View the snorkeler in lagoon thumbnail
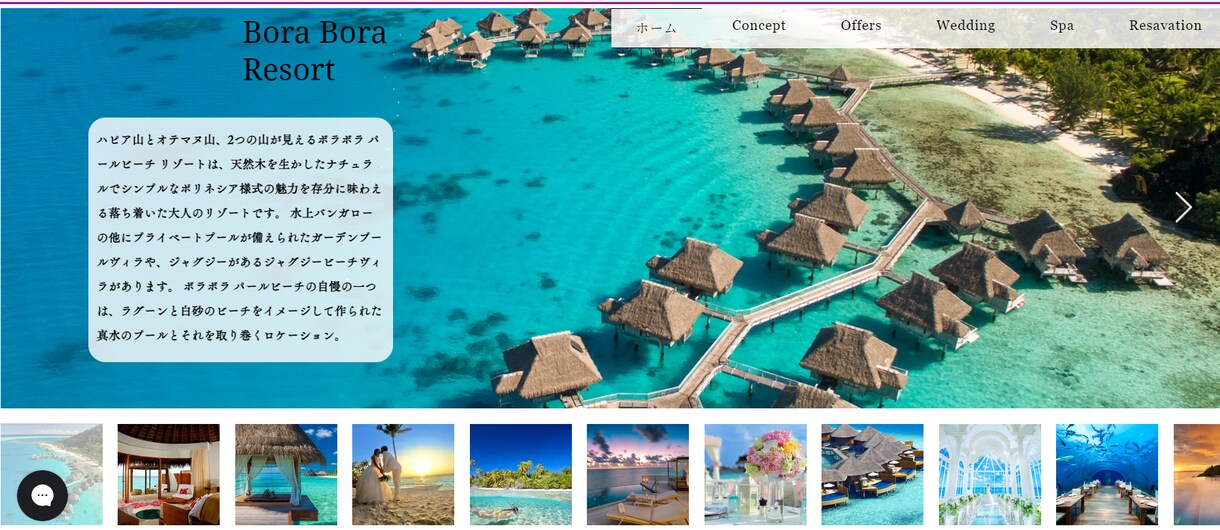The height and width of the screenshot is (530, 1220). [521, 474]
